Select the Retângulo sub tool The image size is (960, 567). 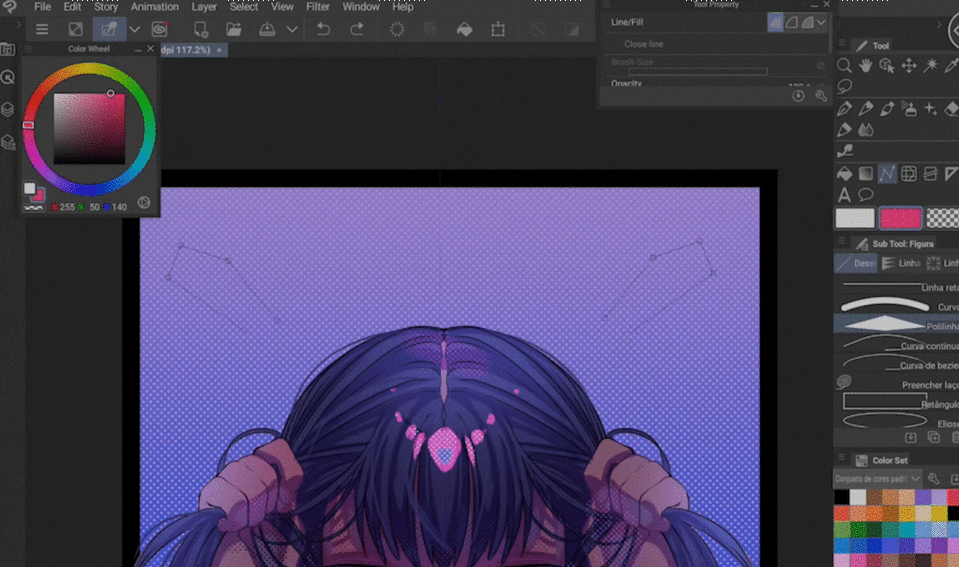(x=897, y=403)
